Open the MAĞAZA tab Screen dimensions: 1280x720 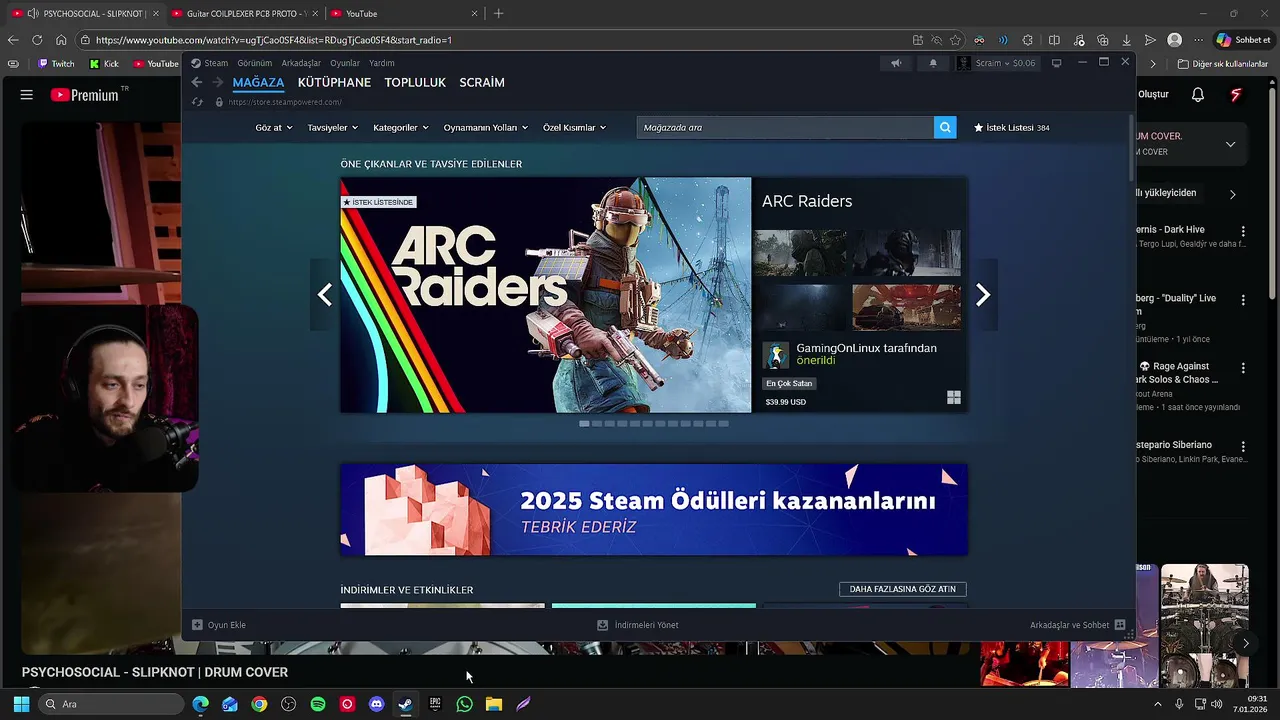[x=258, y=82]
